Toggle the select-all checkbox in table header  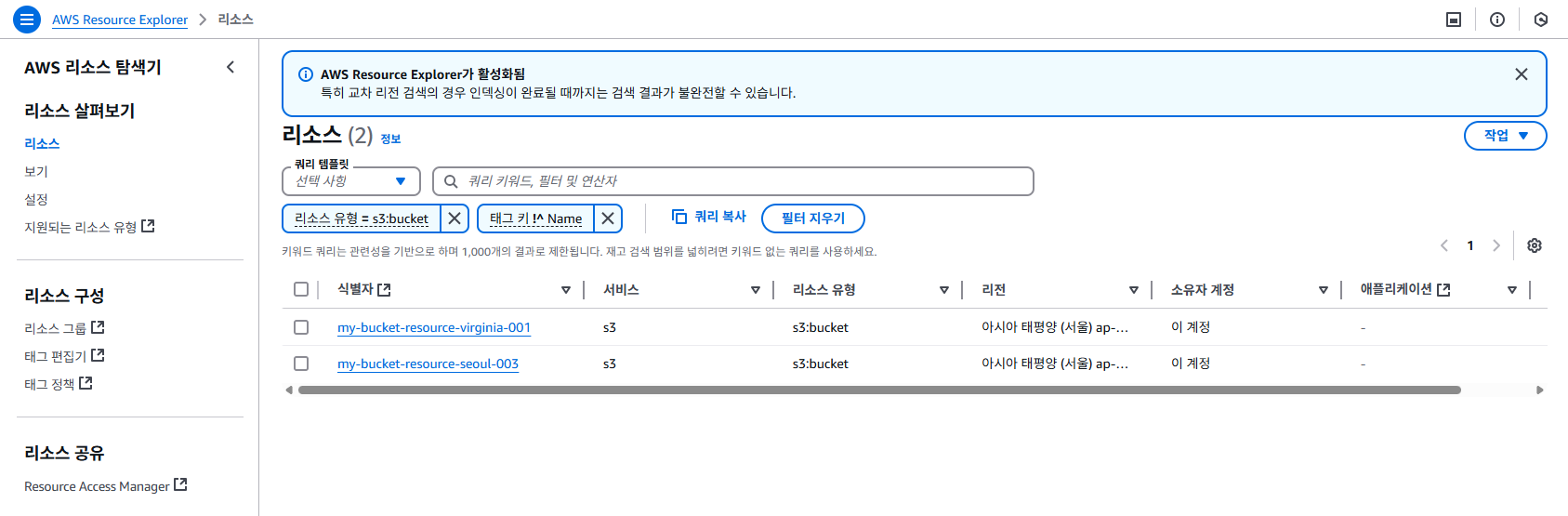(301, 289)
